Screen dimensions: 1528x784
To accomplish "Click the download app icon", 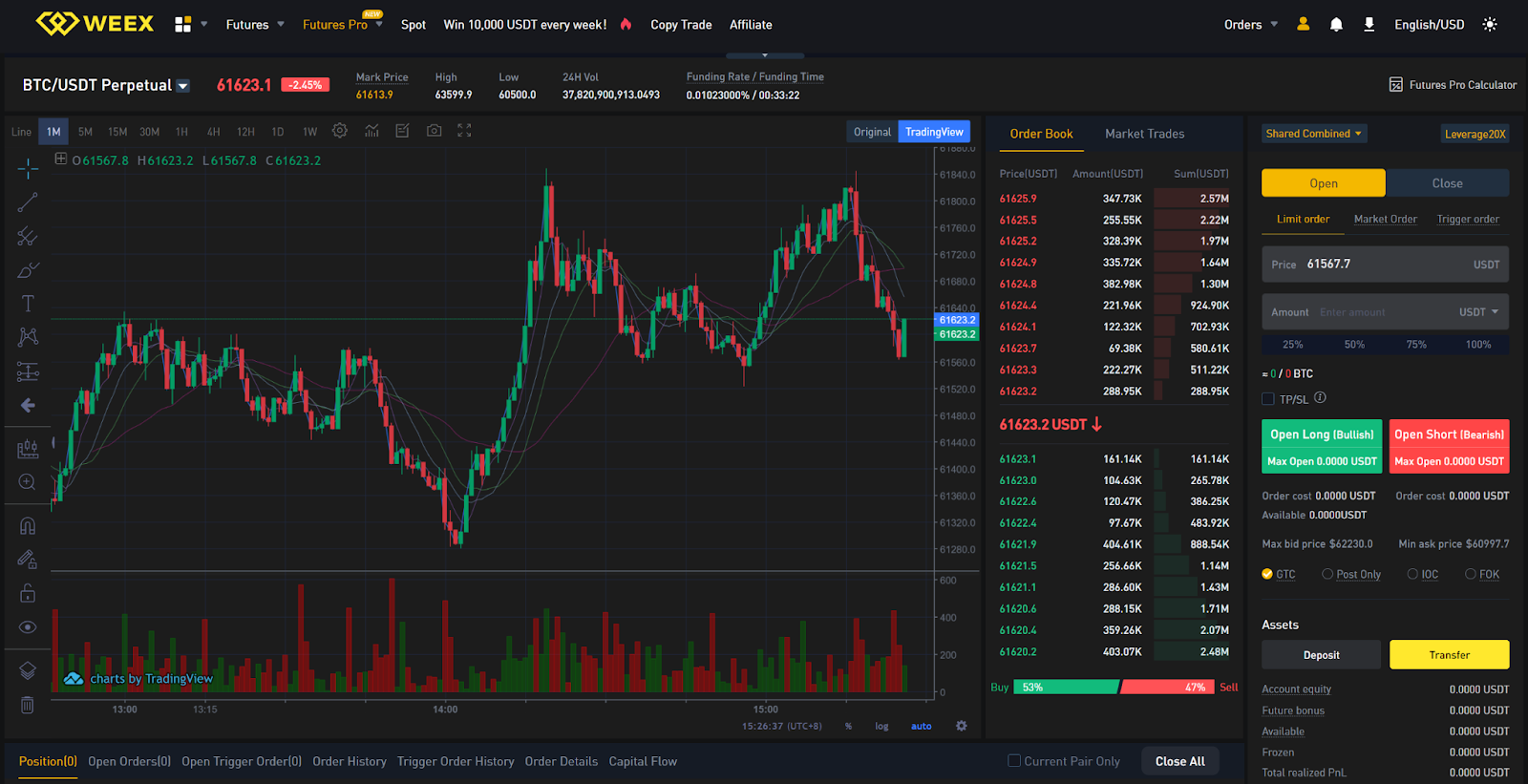I will (x=1369, y=25).
